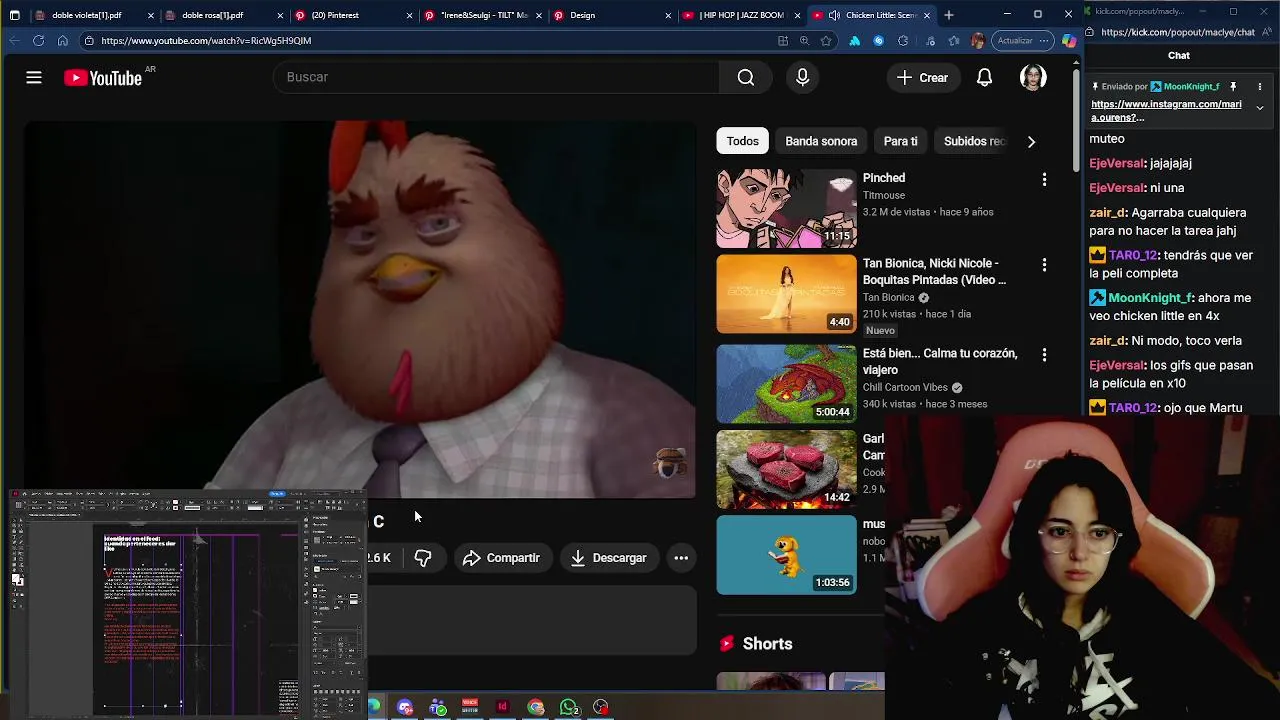Click the Titmouse channel name

tap(884, 195)
